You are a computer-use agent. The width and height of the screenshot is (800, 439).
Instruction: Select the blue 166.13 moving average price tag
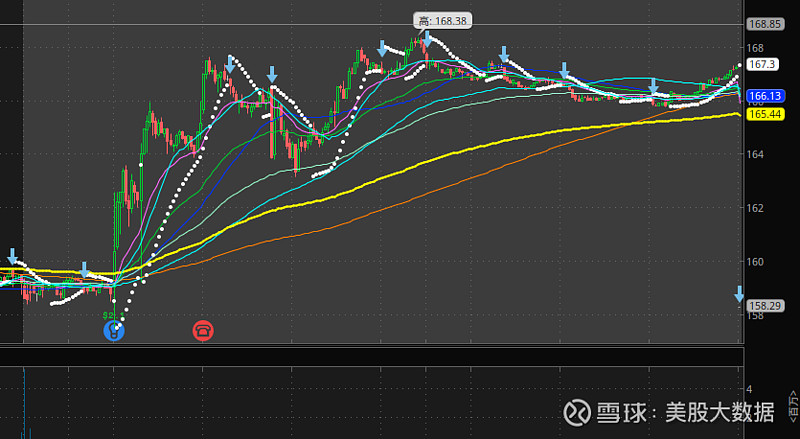[763, 97]
